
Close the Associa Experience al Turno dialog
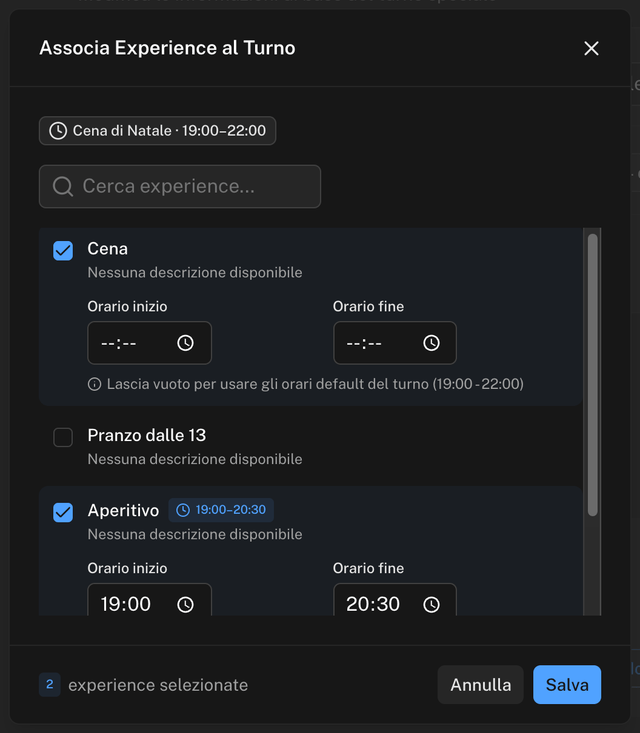pyautogui.click(x=591, y=48)
